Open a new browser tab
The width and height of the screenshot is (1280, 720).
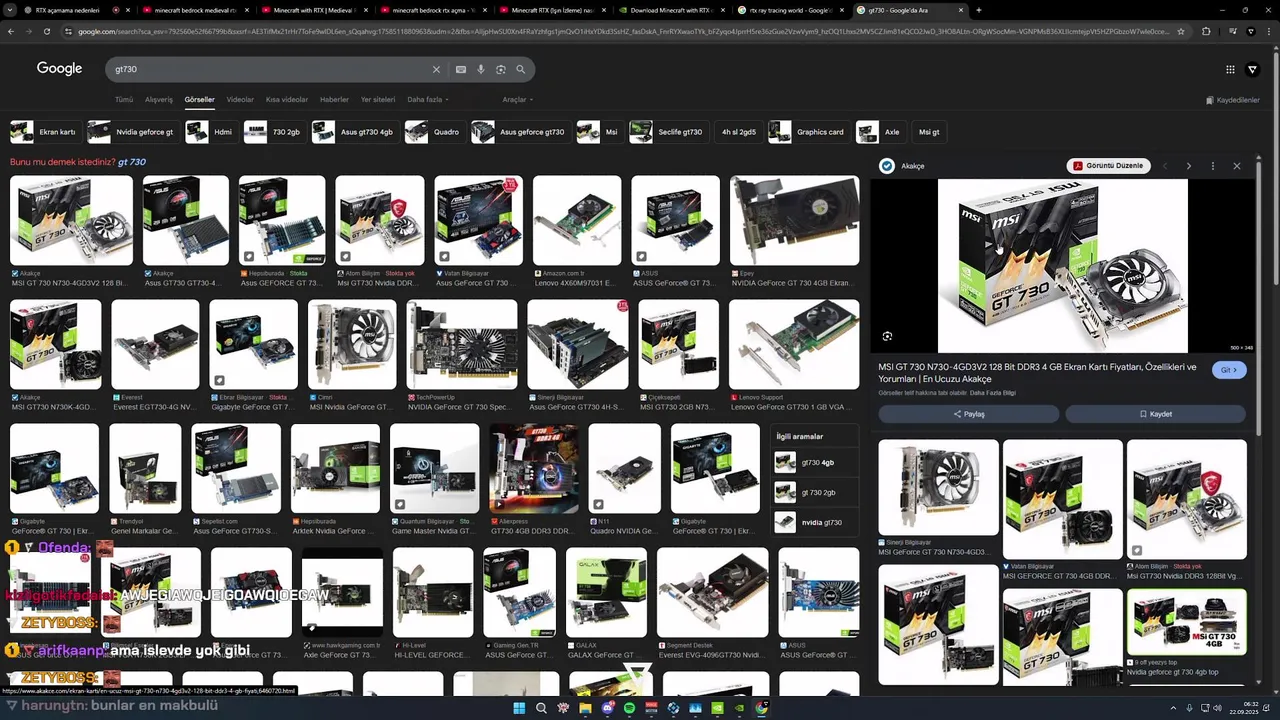(x=978, y=10)
